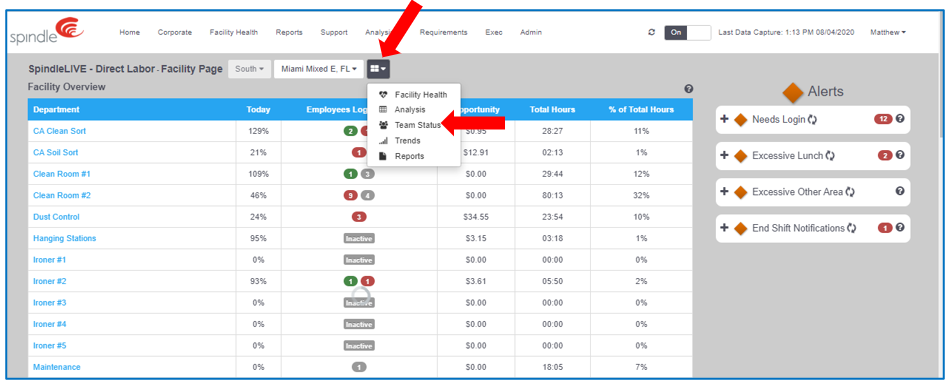Viewport: 951px width, 387px height.
Task: Click the Needs Login count badge 12
Action: 883,119
